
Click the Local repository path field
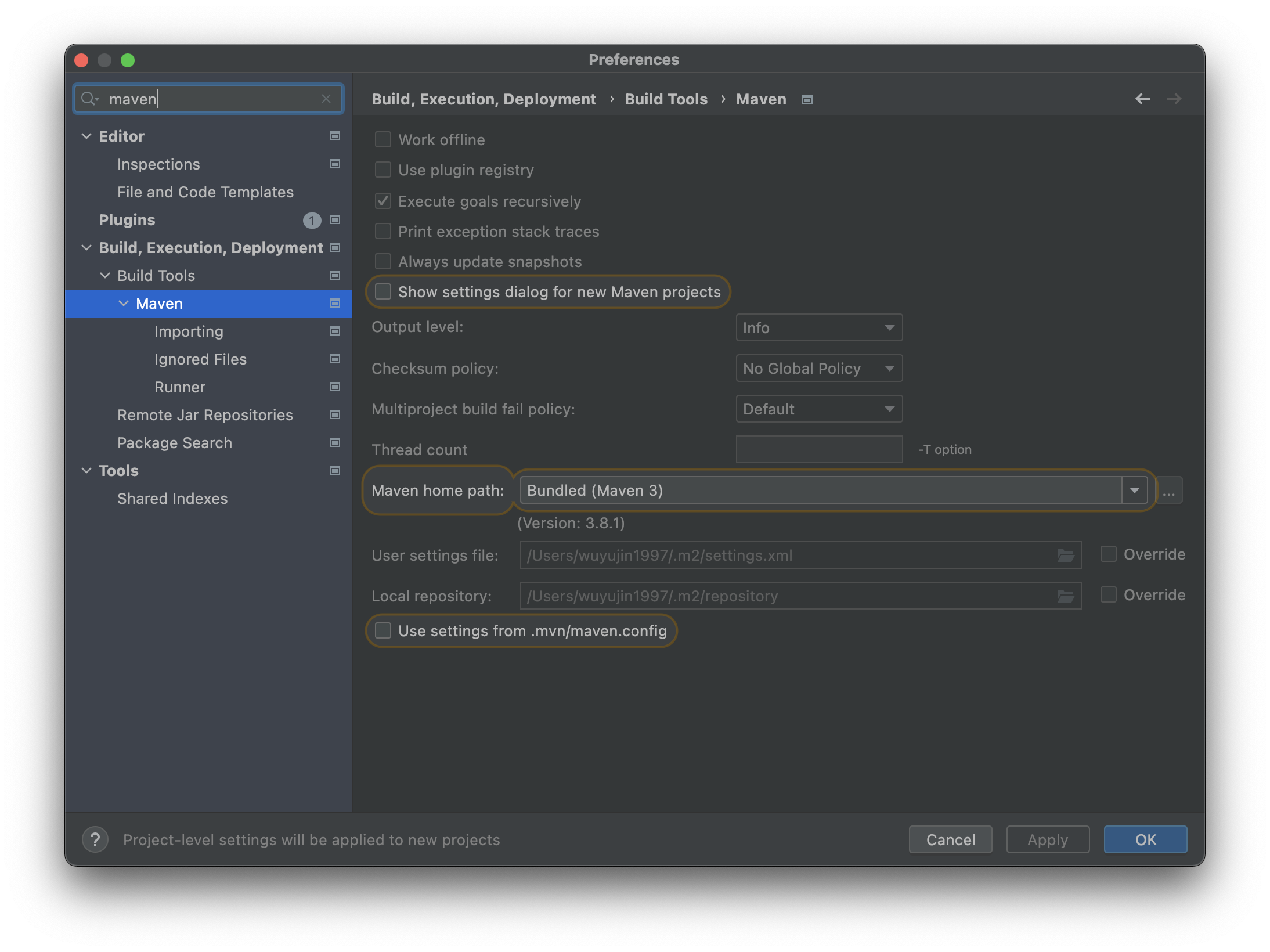coord(800,596)
